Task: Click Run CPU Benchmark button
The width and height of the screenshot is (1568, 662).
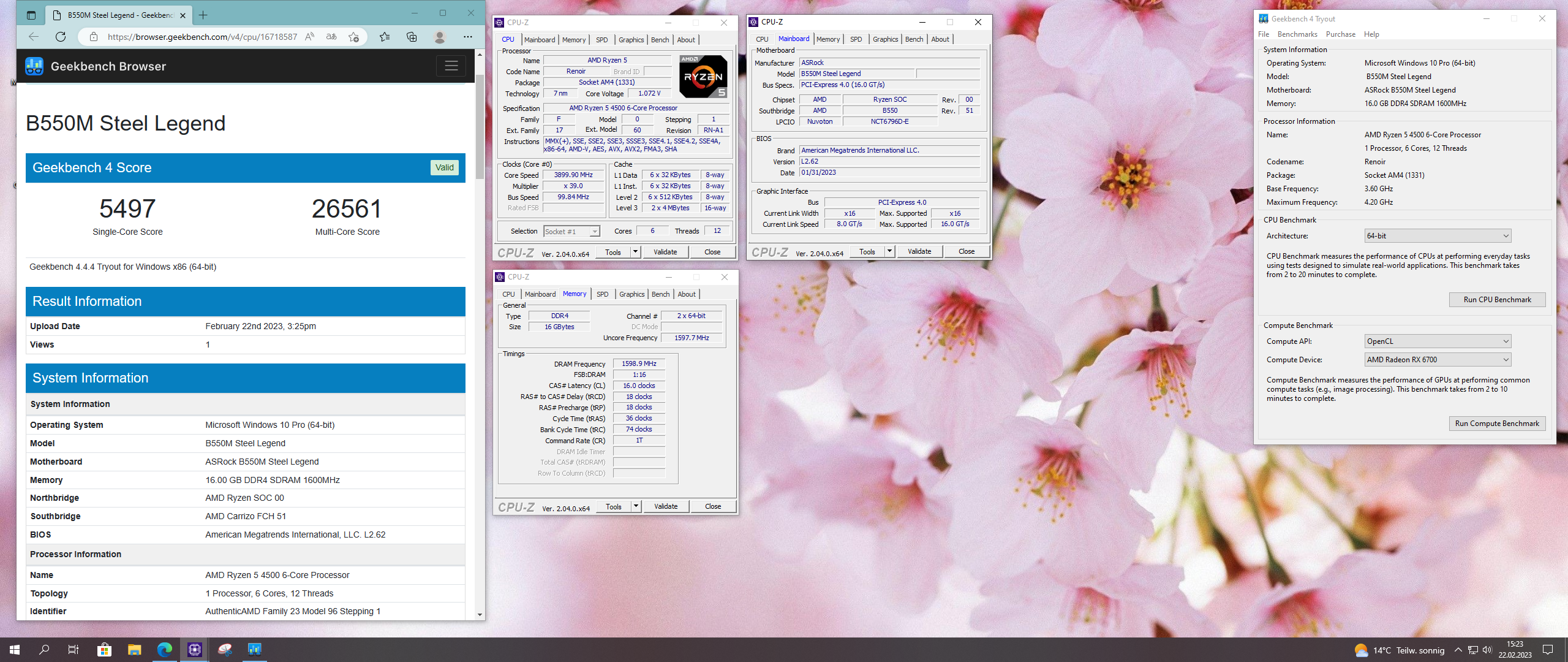Action: (1497, 300)
